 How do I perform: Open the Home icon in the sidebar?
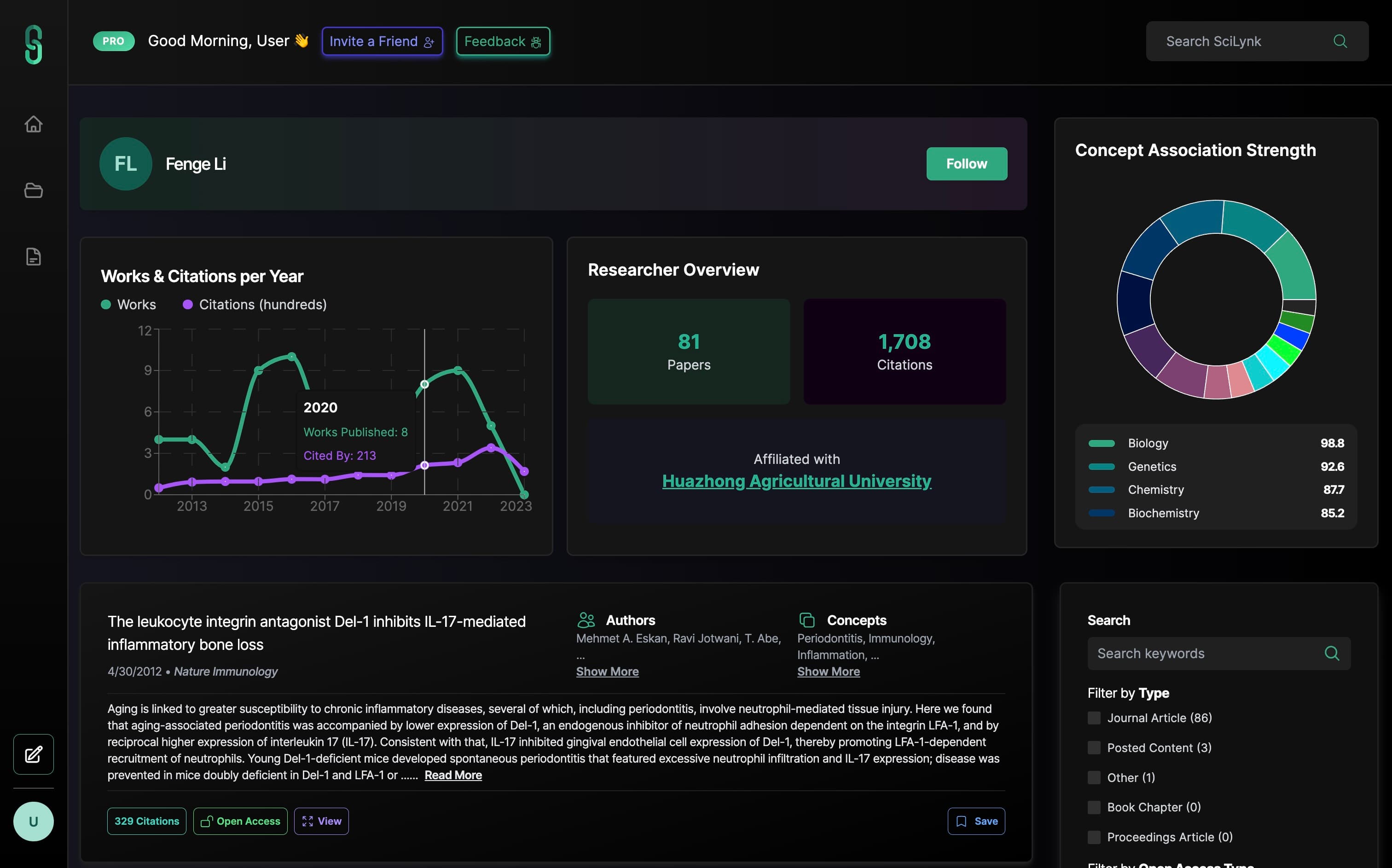33,124
